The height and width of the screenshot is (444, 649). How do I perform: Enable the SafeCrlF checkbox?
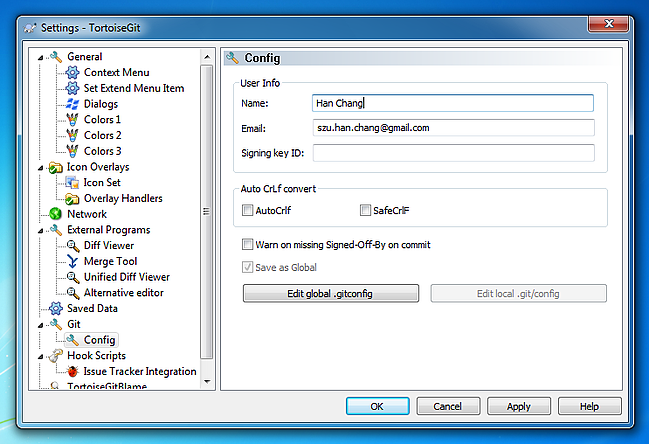coord(365,210)
